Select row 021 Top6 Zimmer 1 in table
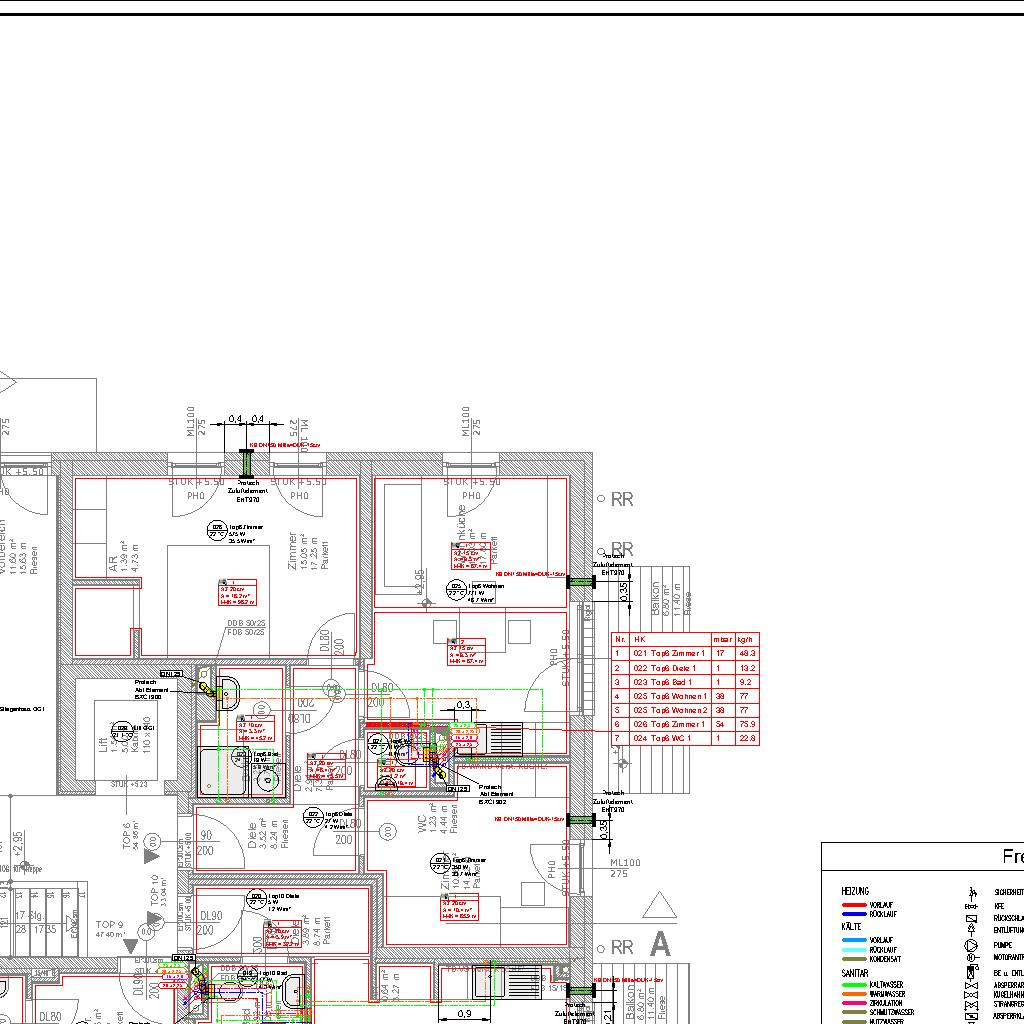The image size is (1024, 1024). coord(669,653)
